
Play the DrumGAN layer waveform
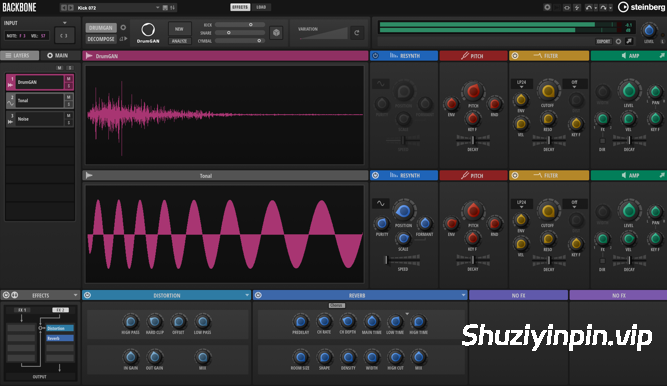[x=89, y=56]
